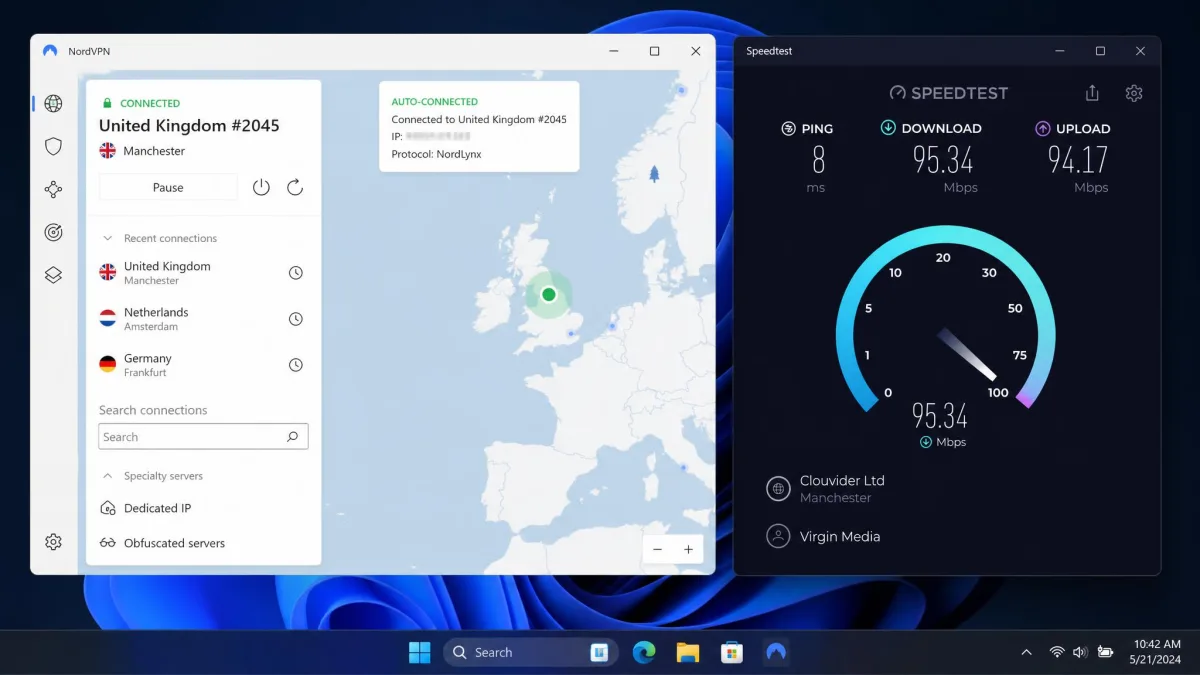The width and height of the screenshot is (1200, 675).
Task: Collapse the Recent connections section
Action: [x=108, y=238]
